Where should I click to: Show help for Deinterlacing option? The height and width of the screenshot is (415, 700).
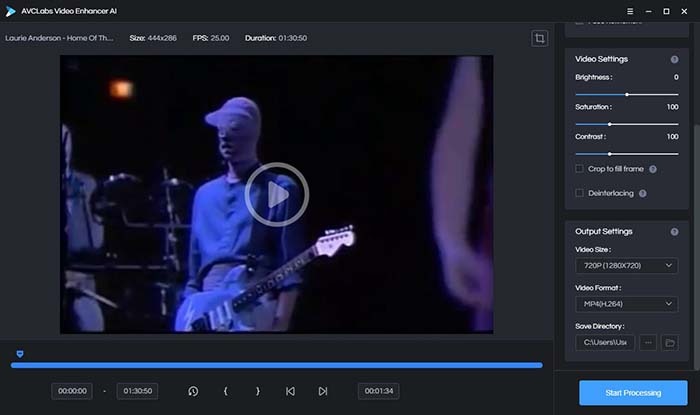tap(642, 193)
